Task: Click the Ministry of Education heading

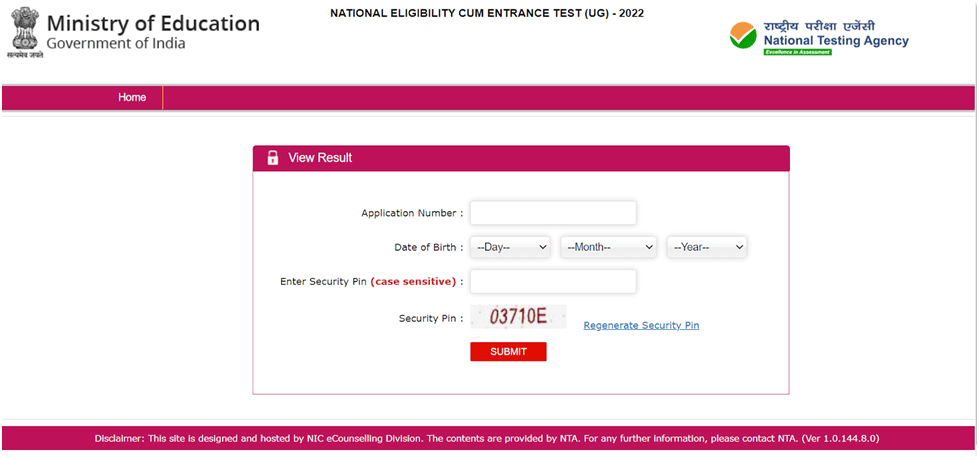Action: [x=153, y=24]
